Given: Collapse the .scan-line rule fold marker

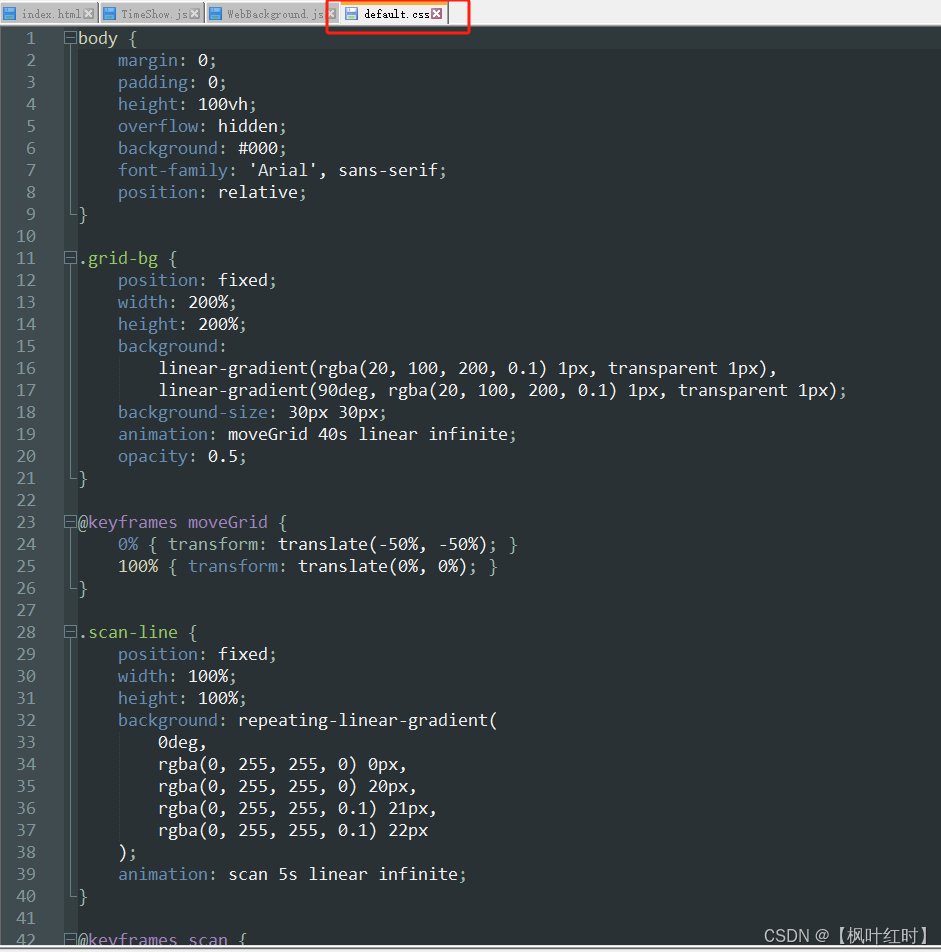Looking at the screenshot, I should (x=68, y=632).
